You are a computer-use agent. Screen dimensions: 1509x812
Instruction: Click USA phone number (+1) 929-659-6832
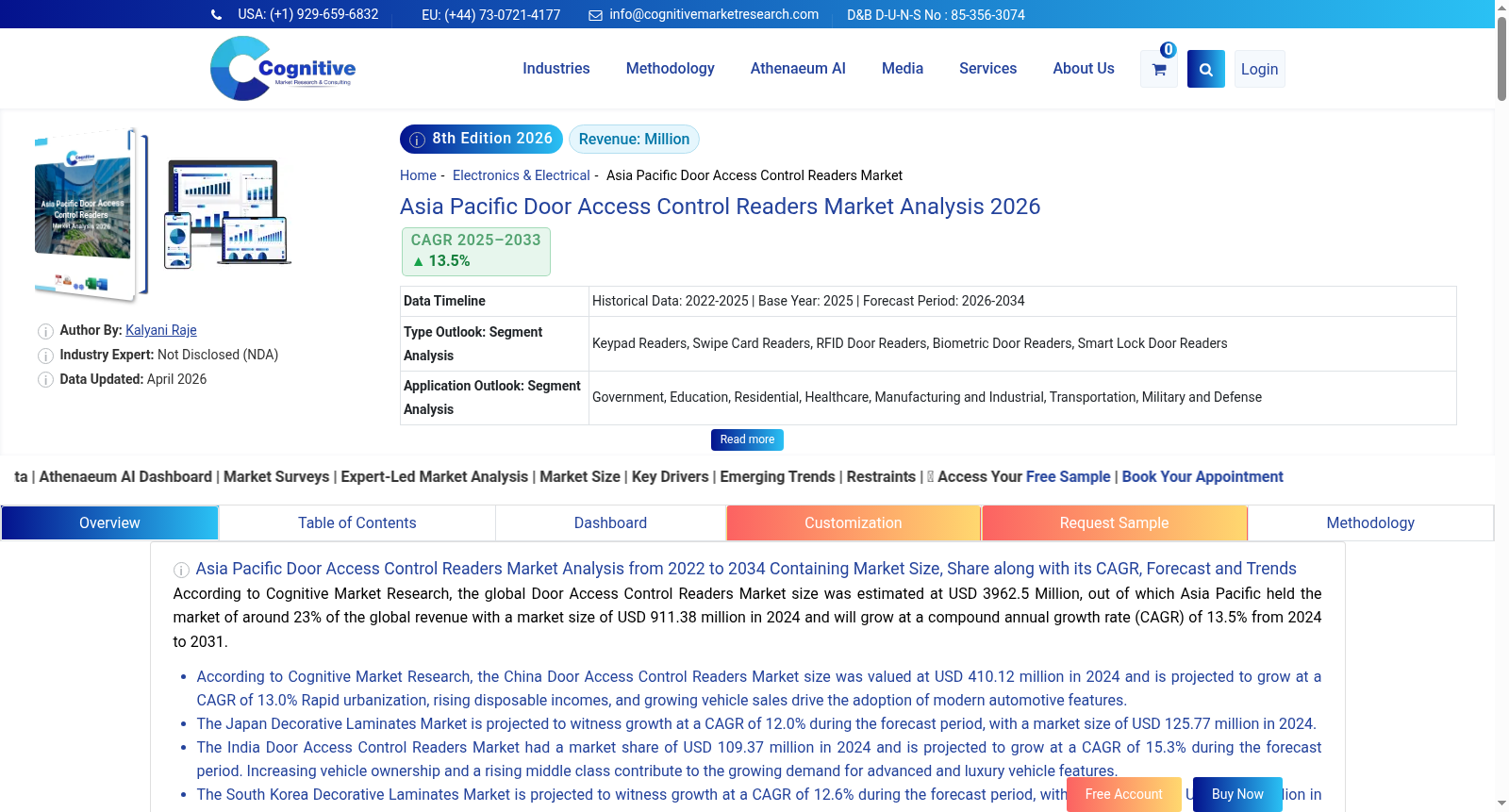coord(308,14)
